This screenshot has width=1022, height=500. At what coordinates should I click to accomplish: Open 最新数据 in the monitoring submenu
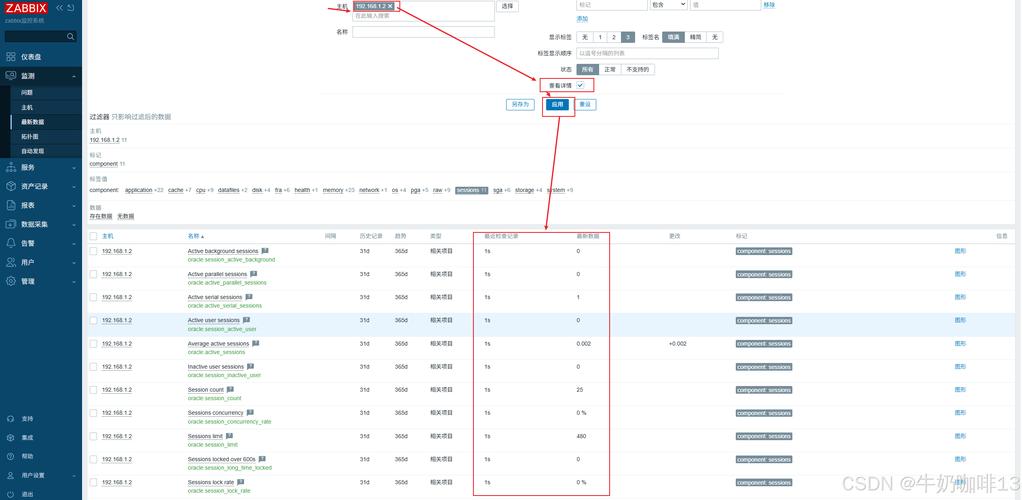pos(33,122)
